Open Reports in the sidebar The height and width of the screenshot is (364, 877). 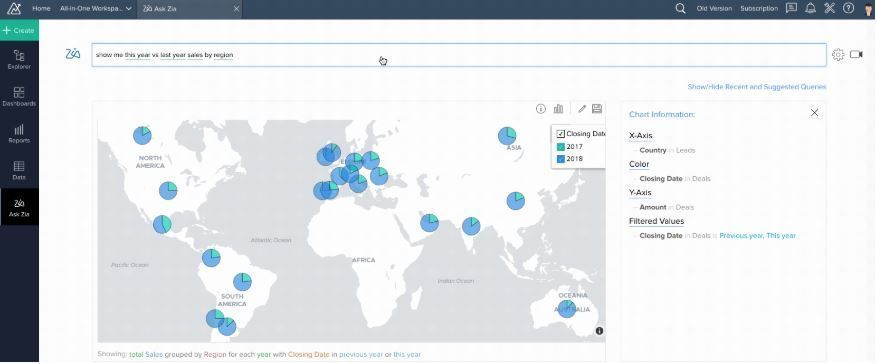tap(19, 133)
